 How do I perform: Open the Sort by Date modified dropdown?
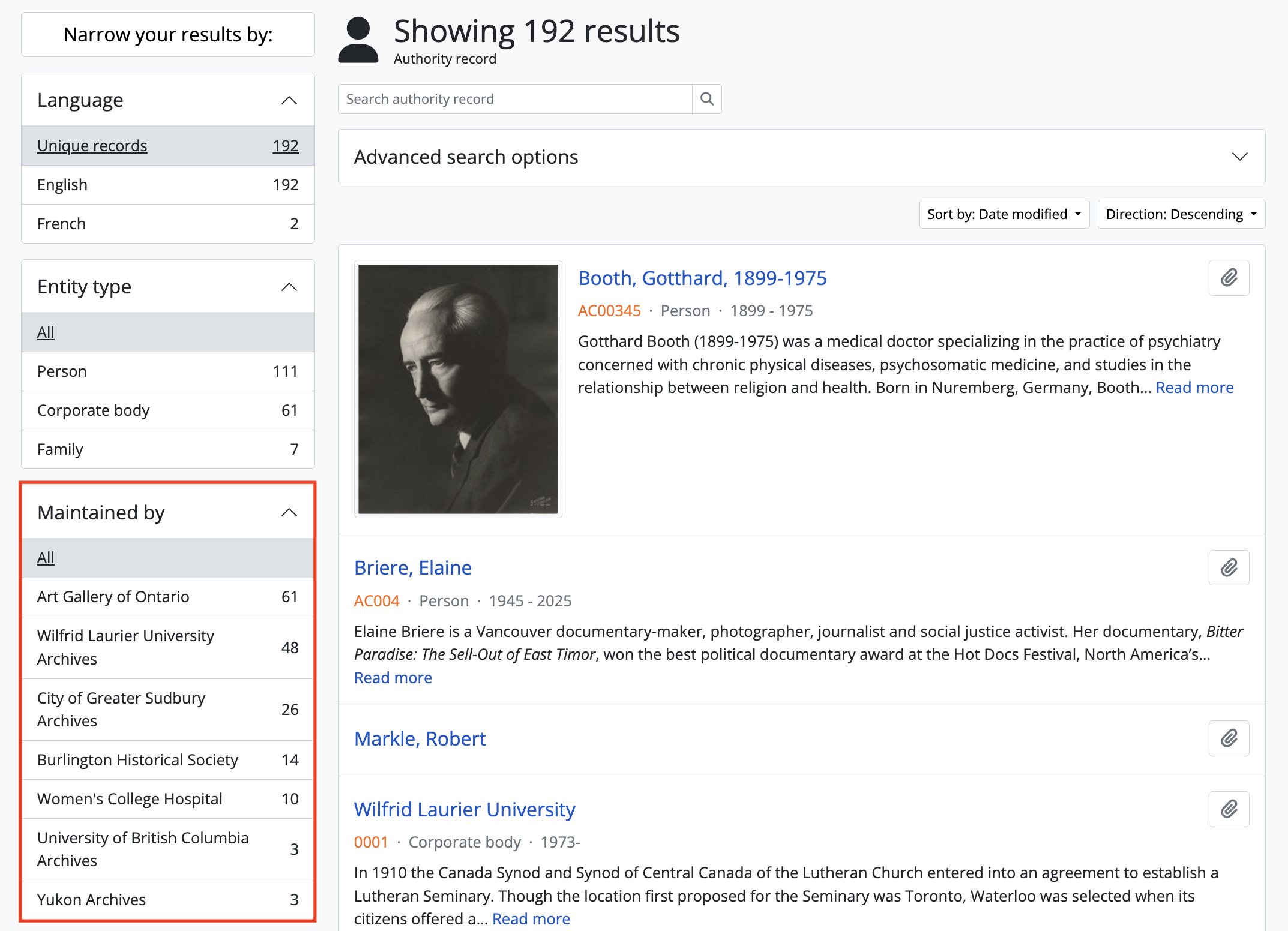tap(1004, 214)
